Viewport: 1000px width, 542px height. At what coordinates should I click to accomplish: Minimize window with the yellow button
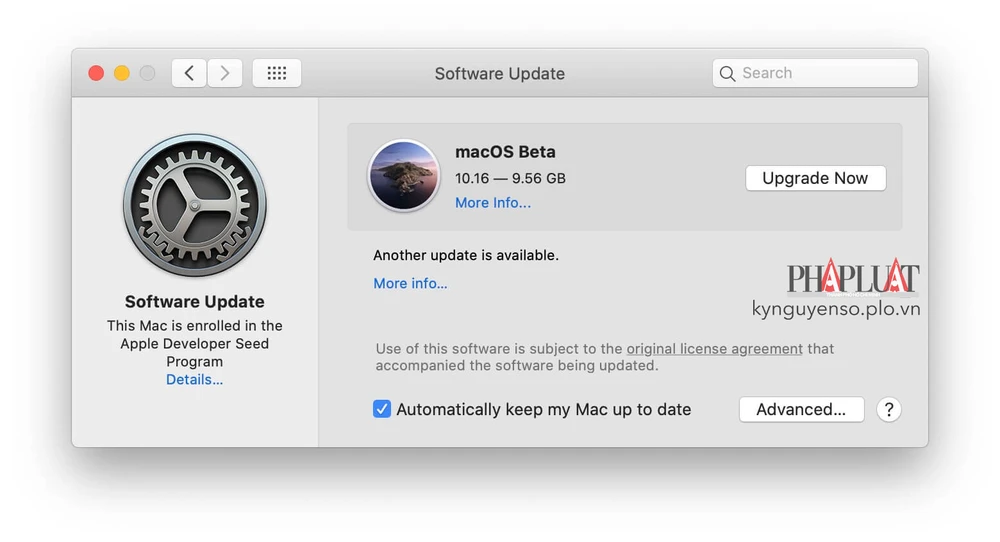122,73
